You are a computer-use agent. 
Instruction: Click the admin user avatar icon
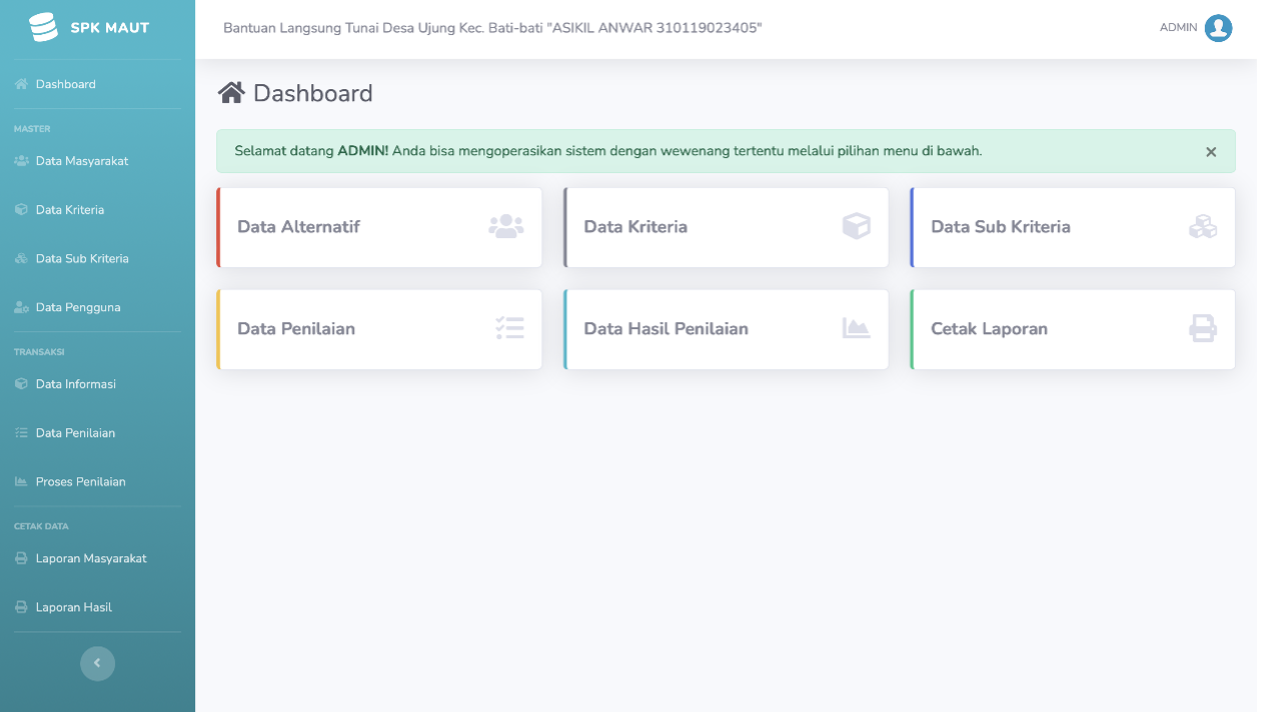click(x=1218, y=28)
